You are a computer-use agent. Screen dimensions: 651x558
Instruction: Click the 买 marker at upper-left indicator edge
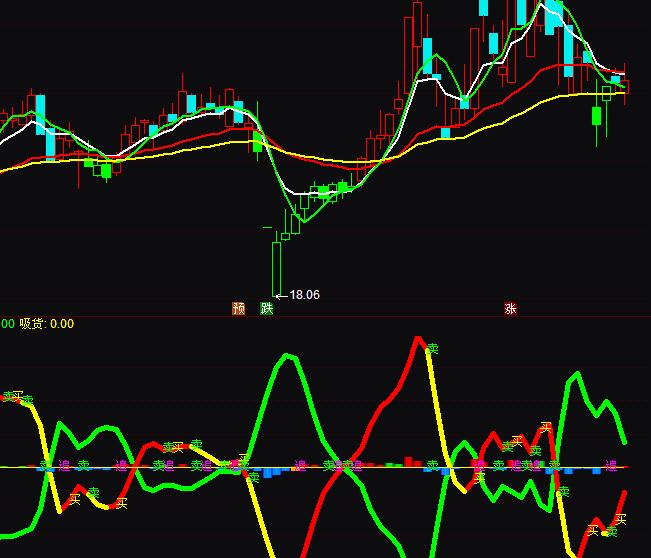(x=17, y=396)
